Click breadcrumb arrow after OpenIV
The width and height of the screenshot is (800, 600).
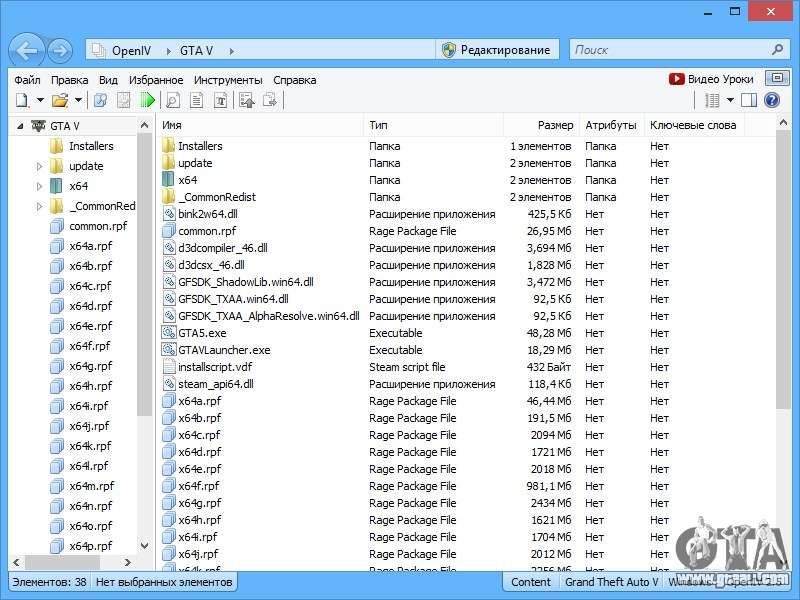pyautogui.click(x=168, y=51)
